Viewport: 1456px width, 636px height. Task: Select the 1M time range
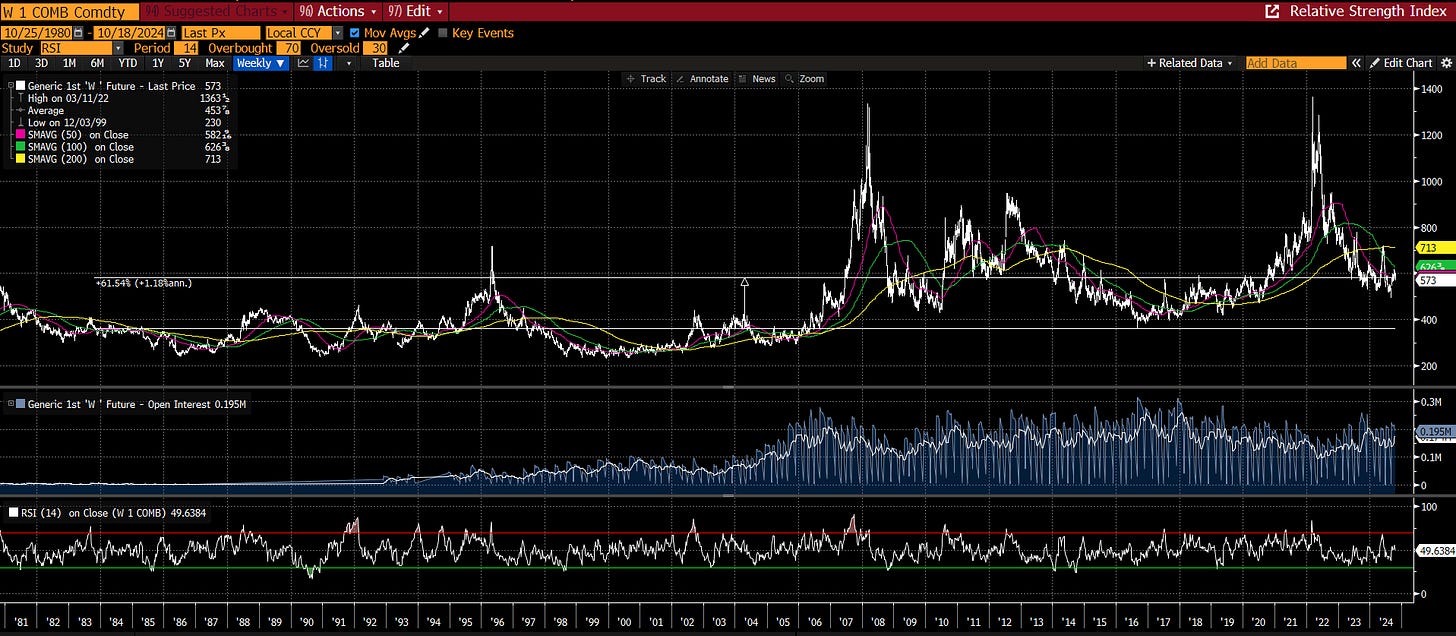pyautogui.click(x=69, y=63)
